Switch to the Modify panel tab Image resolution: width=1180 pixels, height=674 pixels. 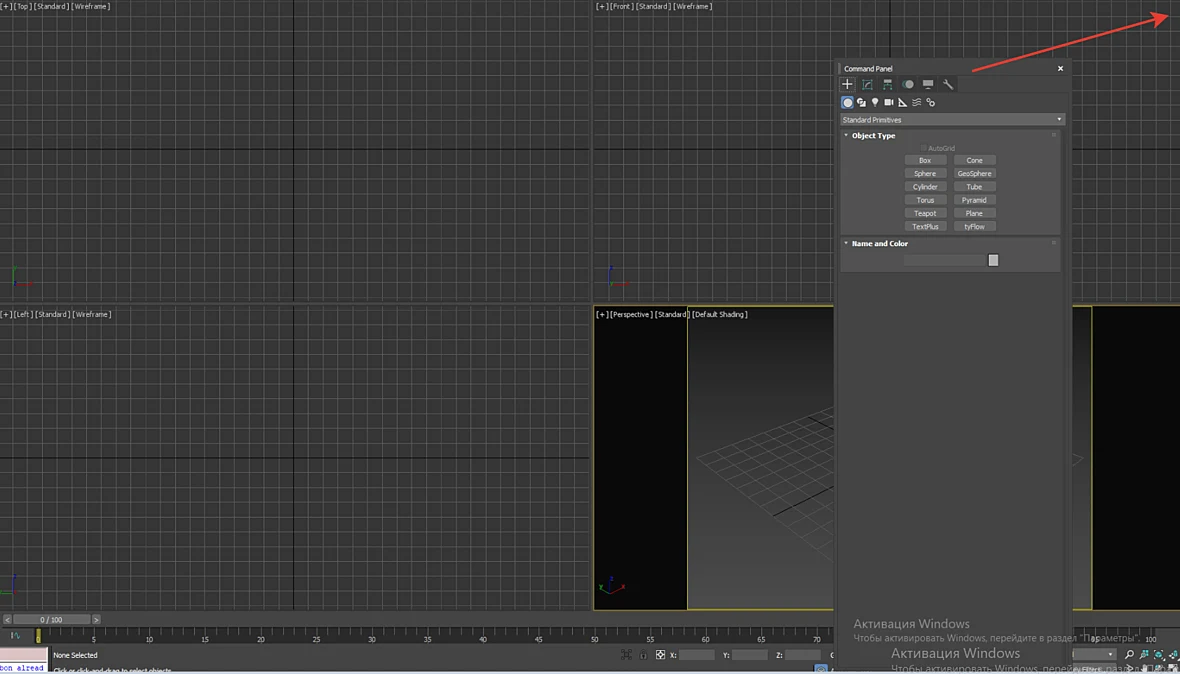click(868, 84)
